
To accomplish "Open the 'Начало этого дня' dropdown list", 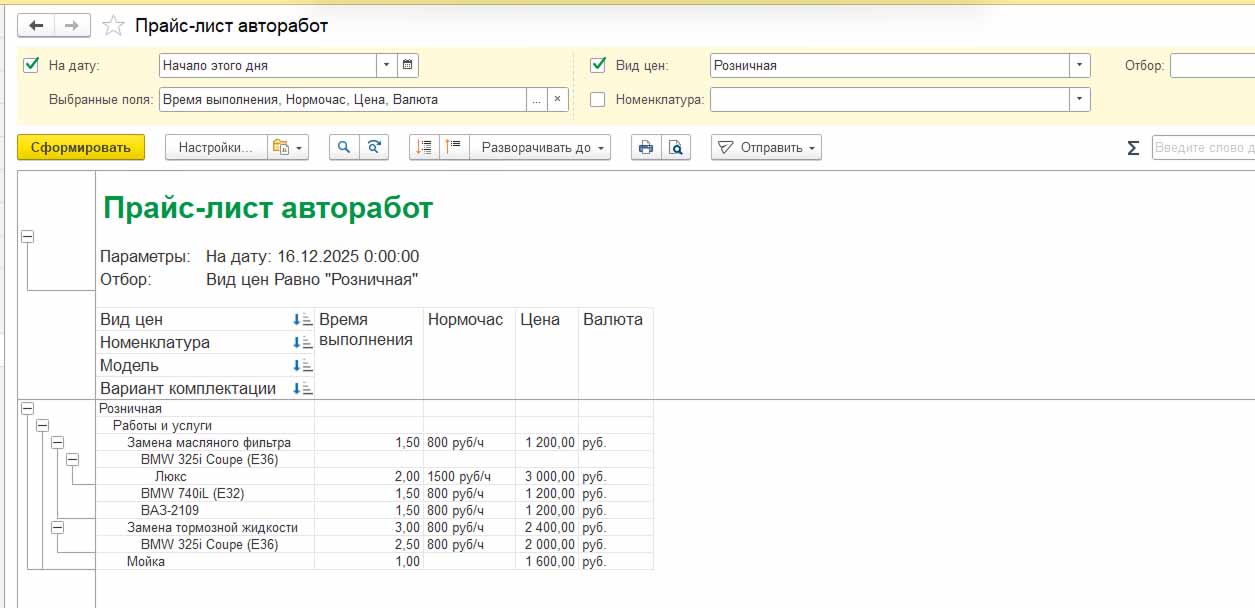I will coord(386,66).
